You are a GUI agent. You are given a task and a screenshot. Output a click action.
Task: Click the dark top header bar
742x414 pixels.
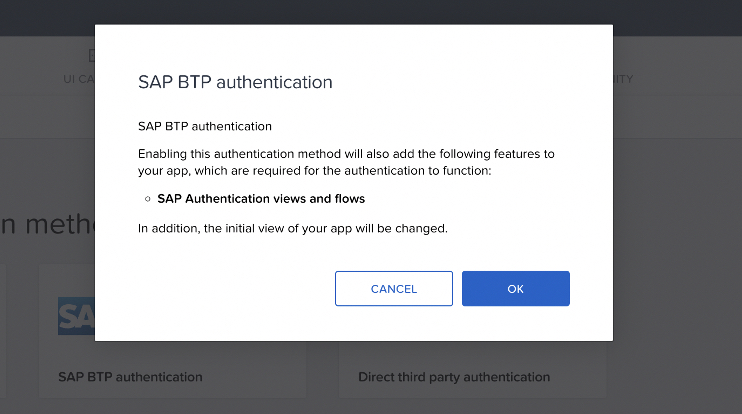(371, 12)
